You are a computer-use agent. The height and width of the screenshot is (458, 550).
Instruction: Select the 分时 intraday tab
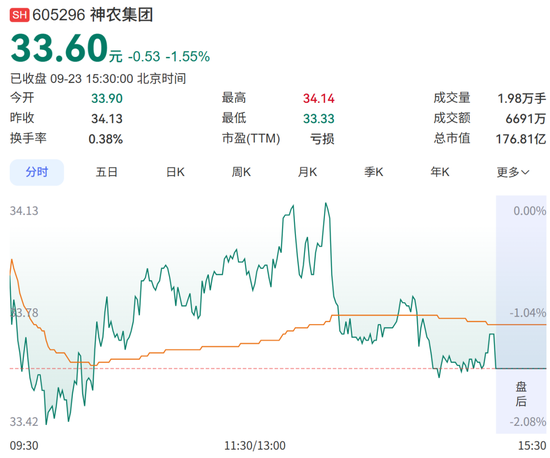(x=37, y=172)
